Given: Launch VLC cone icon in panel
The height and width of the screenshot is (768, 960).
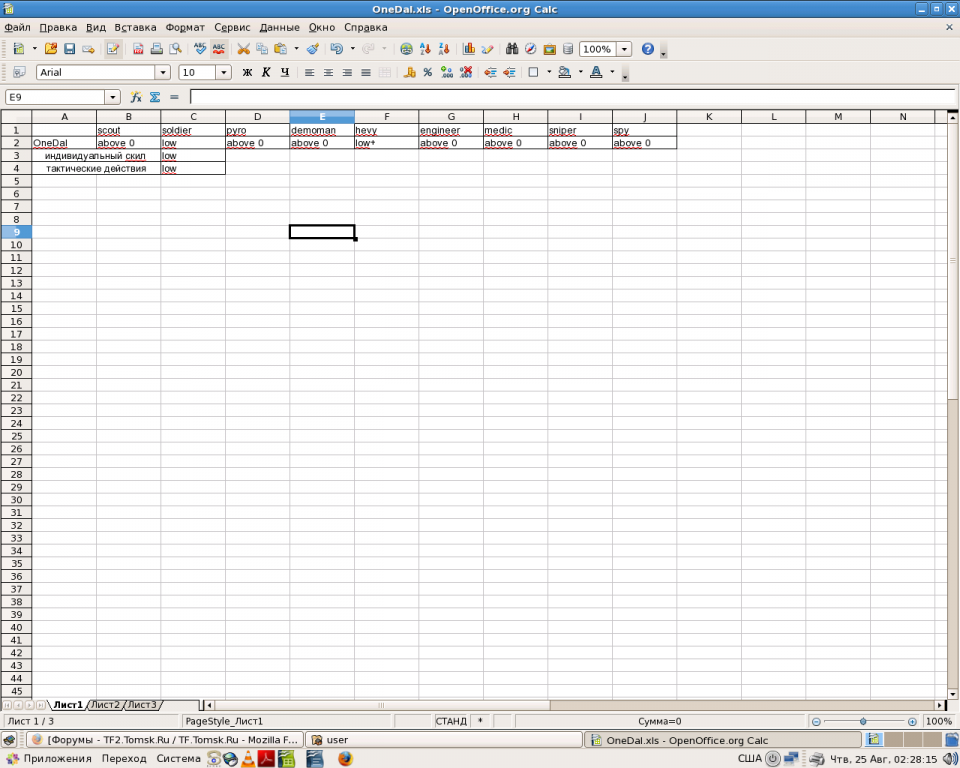Looking at the screenshot, I should pyautogui.click(x=248, y=759).
